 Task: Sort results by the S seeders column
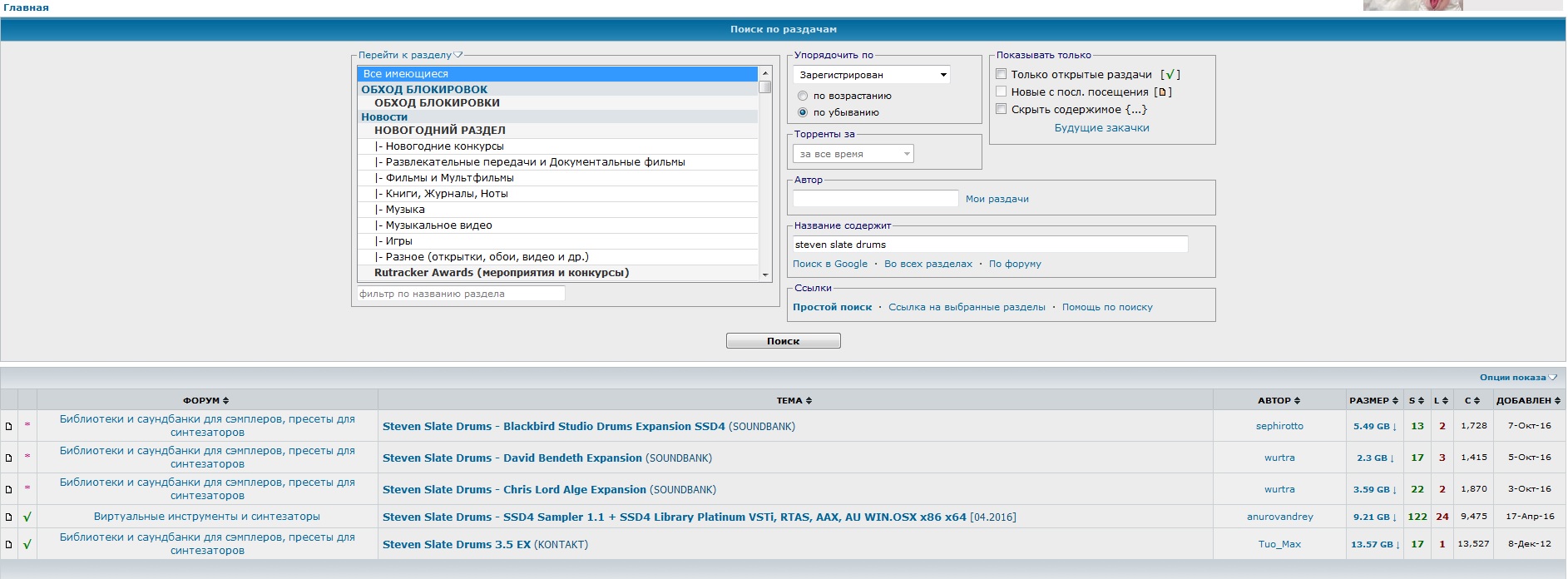pos(1416,400)
